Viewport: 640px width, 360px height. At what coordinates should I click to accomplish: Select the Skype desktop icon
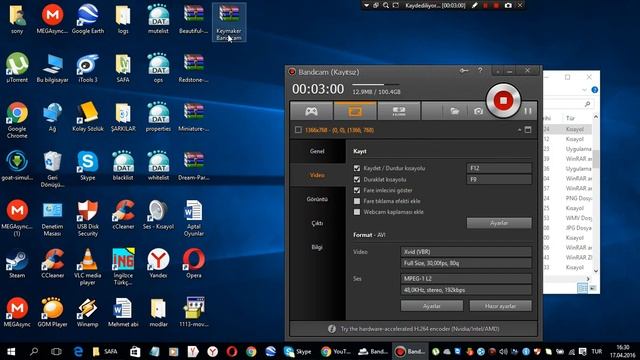coord(87,166)
